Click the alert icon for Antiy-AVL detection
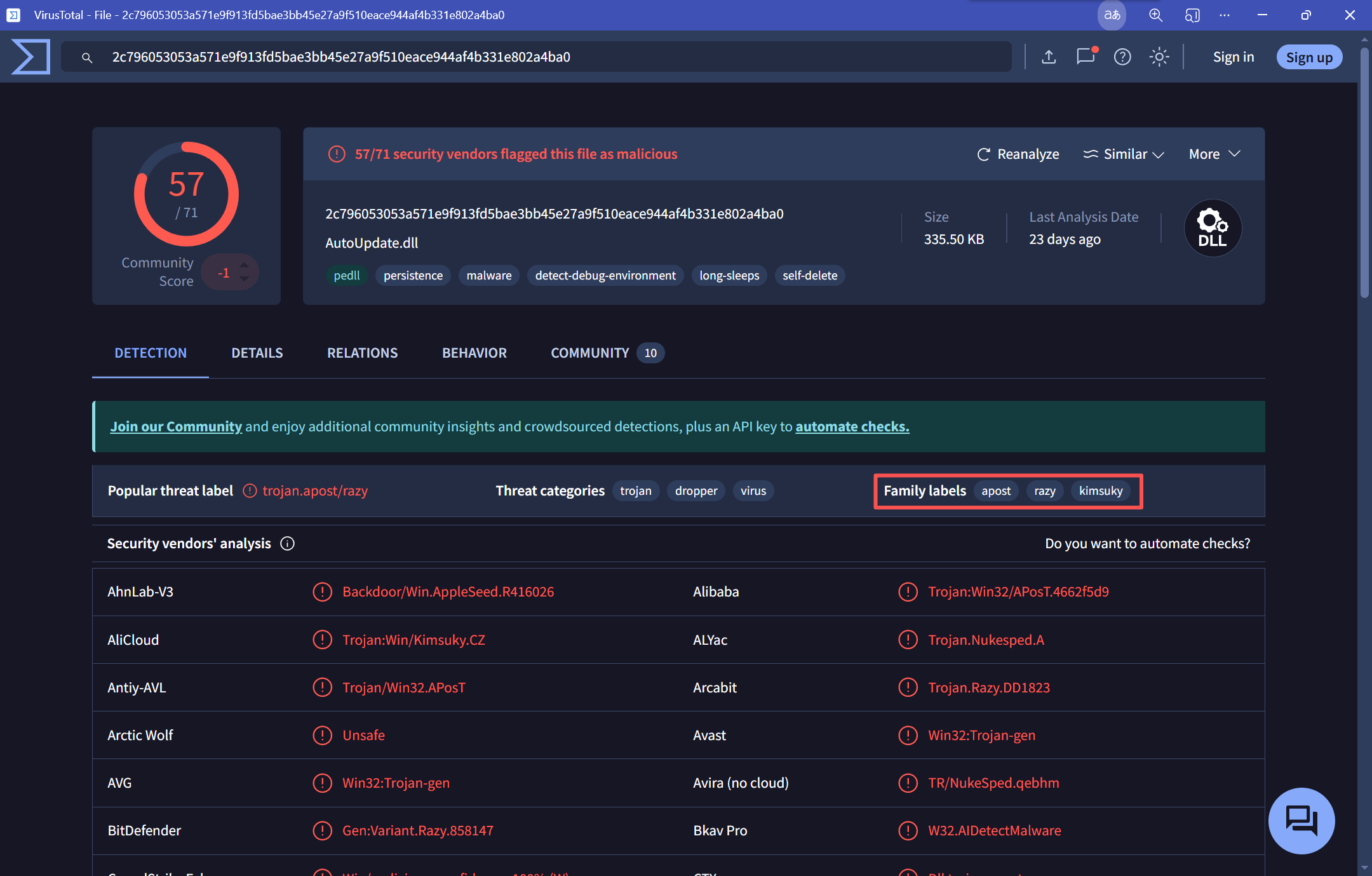The image size is (1372, 876). tap(323, 687)
